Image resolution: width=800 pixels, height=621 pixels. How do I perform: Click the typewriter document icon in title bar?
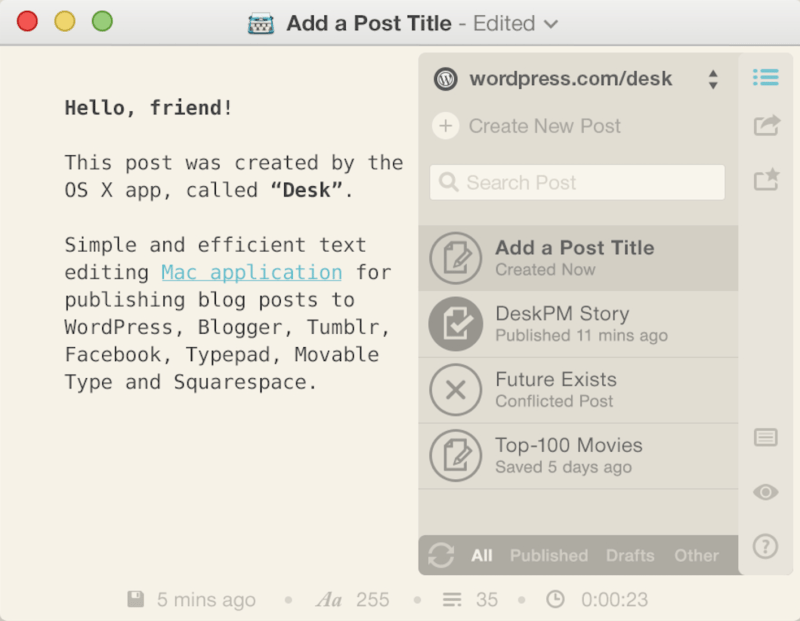[x=261, y=23]
